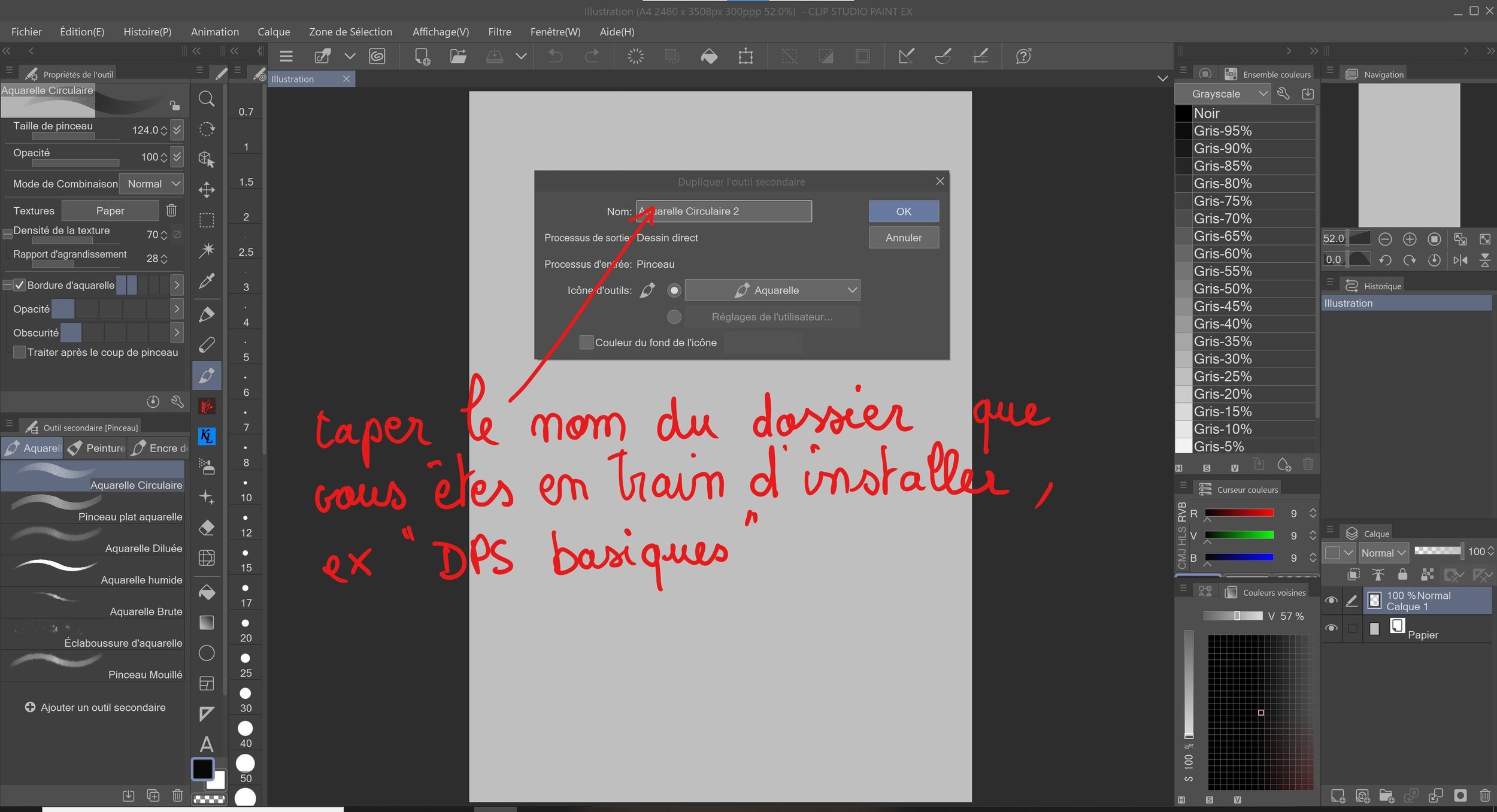The width and height of the screenshot is (1497, 812).
Task: Select the Text tool
Action: (207, 744)
